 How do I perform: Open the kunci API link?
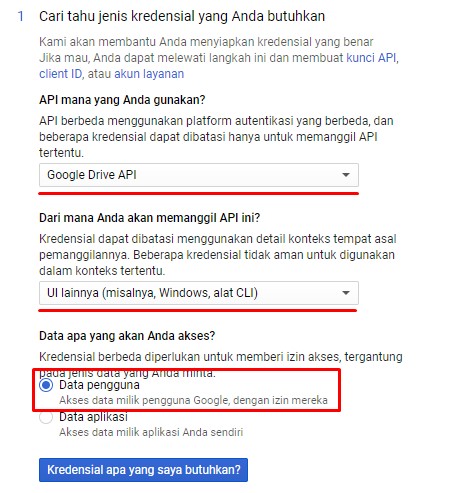pyautogui.click(x=371, y=58)
